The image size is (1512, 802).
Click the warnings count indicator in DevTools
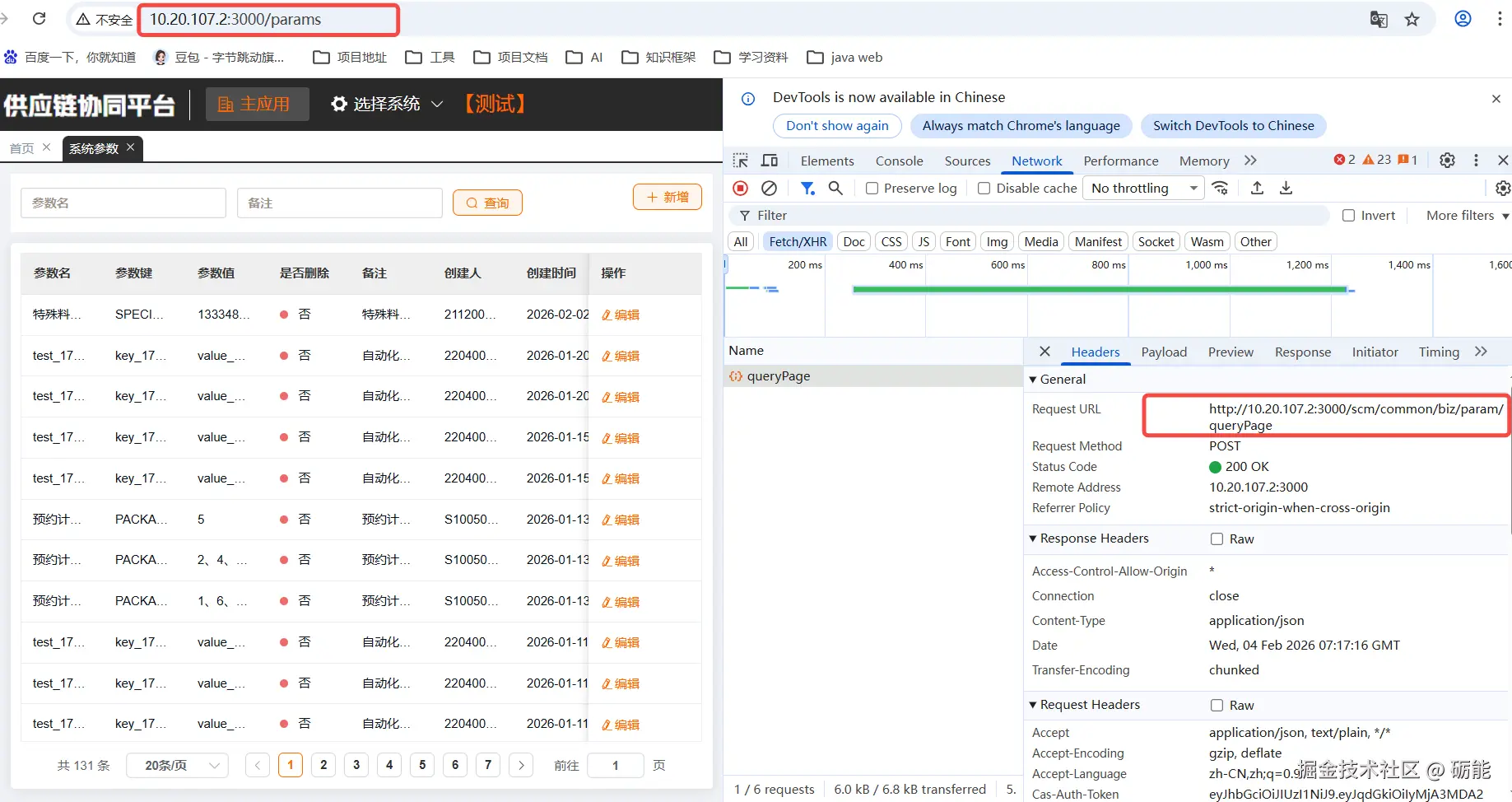pos(1377,160)
